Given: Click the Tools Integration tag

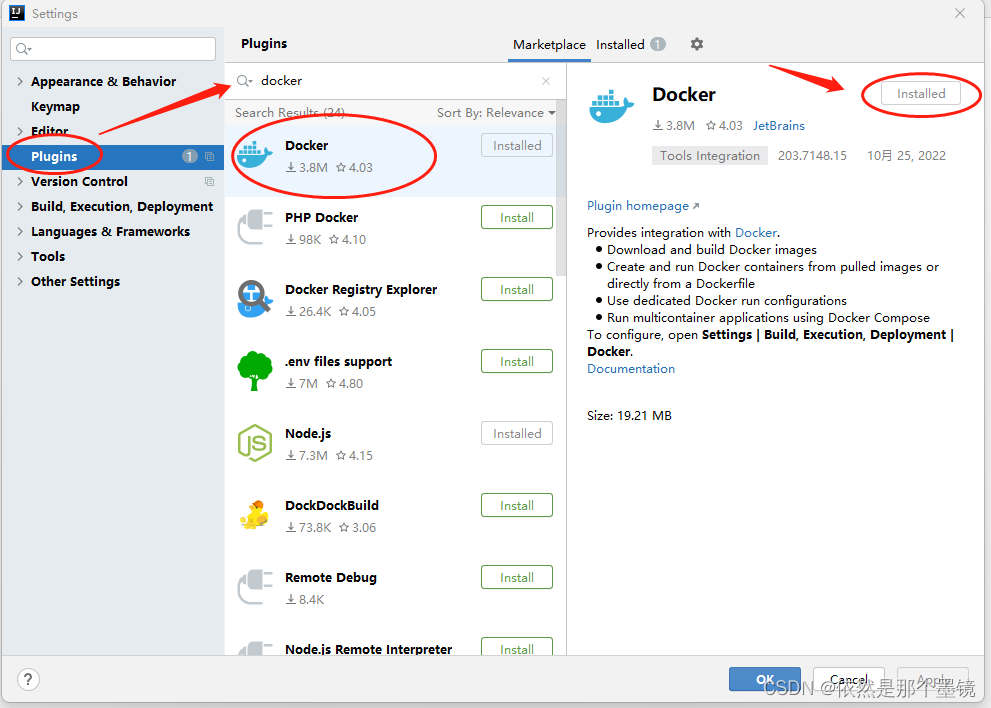Looking at the screenshot, I should click(x=710, y=156).
